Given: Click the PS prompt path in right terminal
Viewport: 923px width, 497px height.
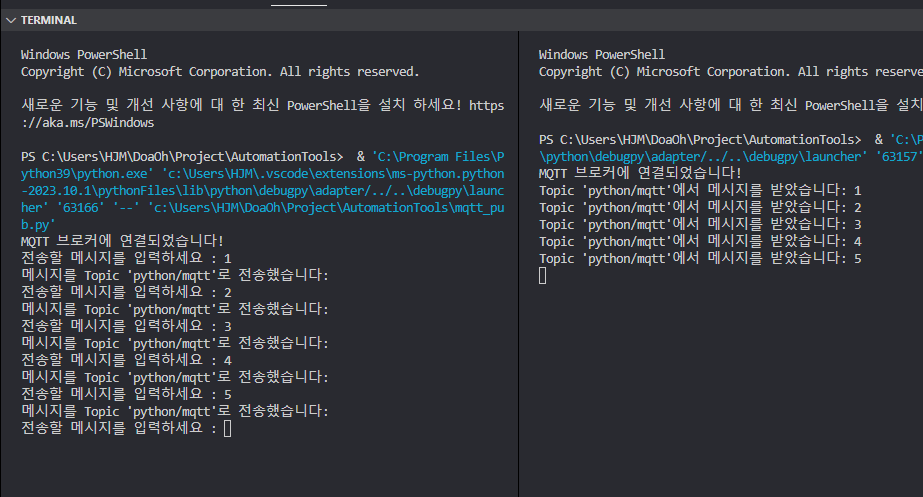Looking at the screenshot, I should (x=700, y=140).
